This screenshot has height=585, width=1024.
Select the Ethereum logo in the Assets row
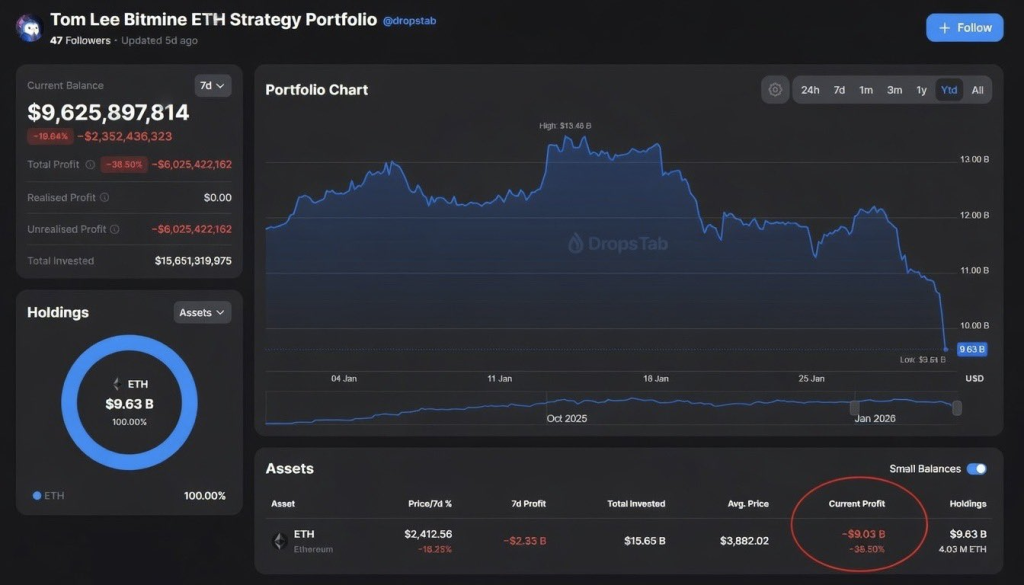coord(279,541)
